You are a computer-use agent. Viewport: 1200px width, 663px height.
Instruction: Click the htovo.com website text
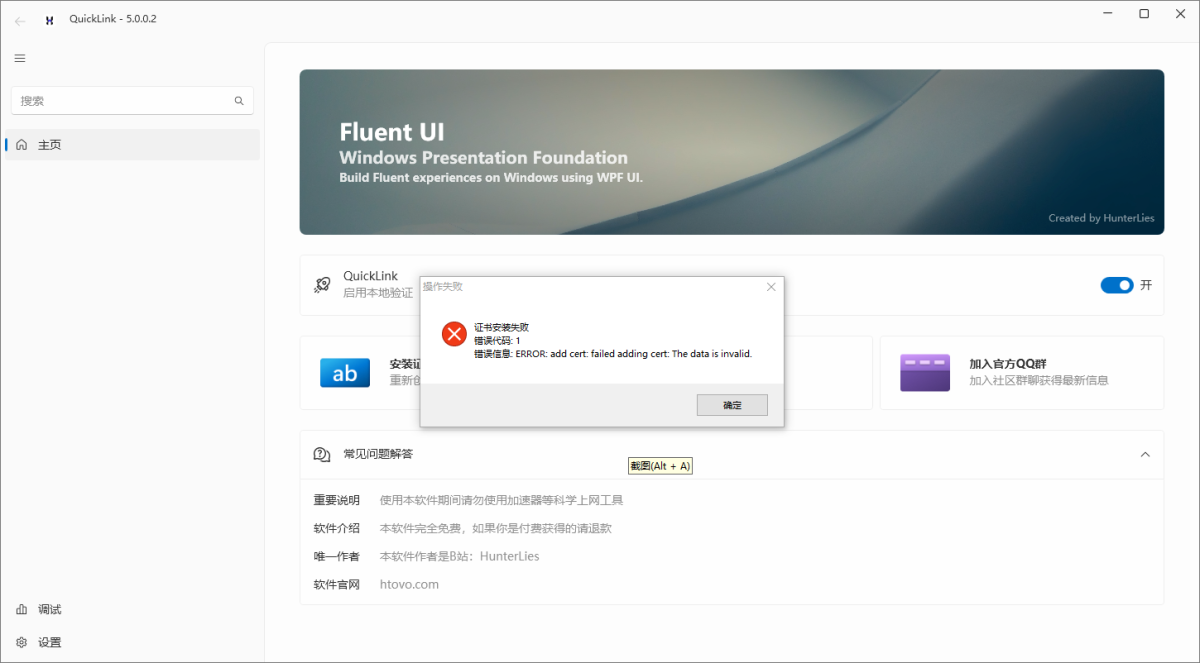pos(409,585)
